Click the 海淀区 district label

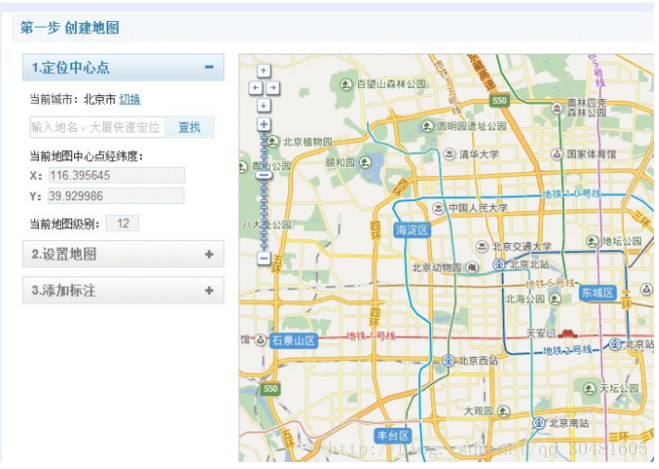tap(411, 230)
